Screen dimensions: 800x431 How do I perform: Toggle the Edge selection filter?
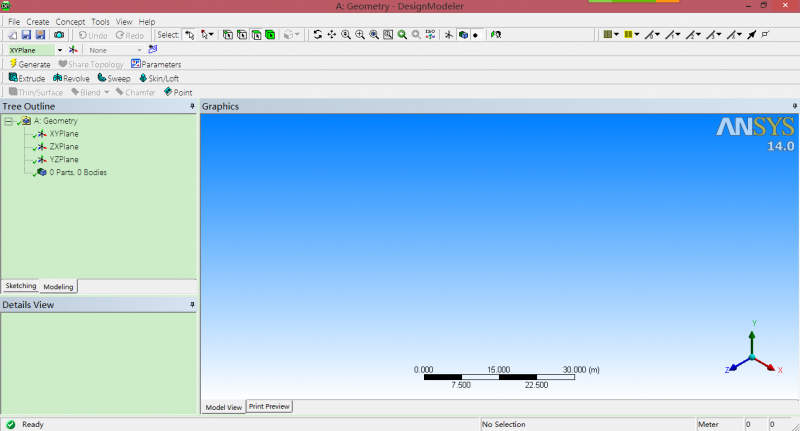click(x=242, y=35)
